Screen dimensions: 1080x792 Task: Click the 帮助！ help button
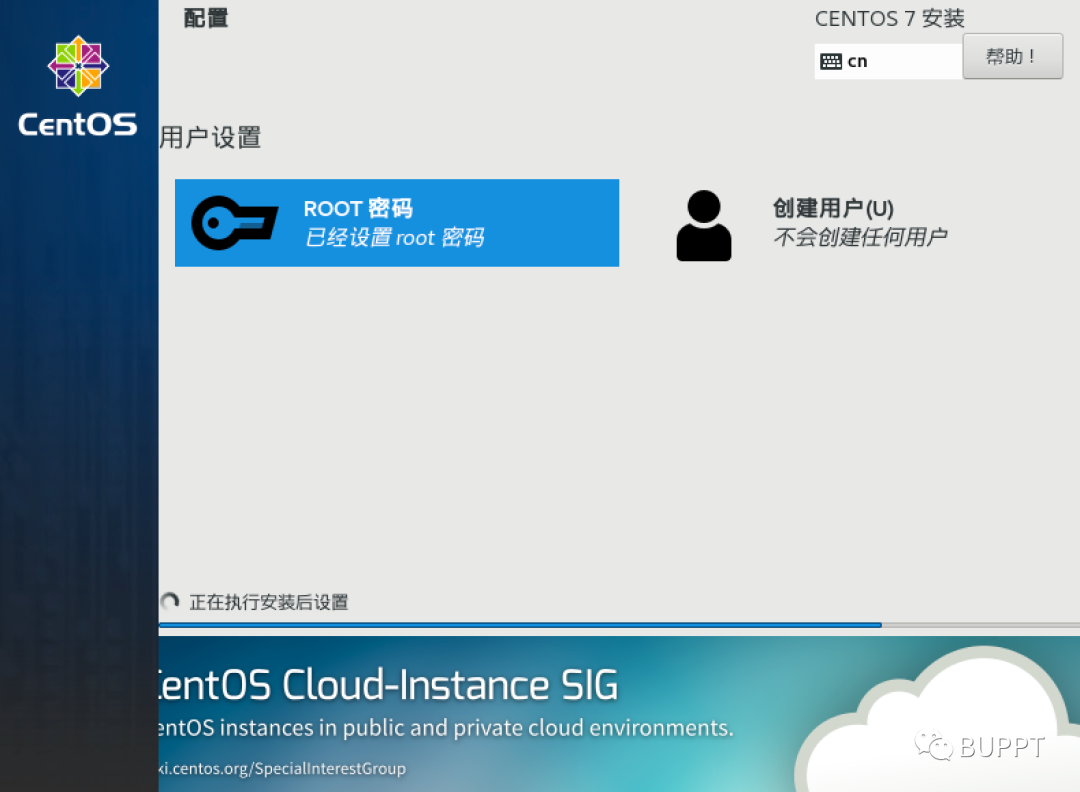tap(1012, 56)
